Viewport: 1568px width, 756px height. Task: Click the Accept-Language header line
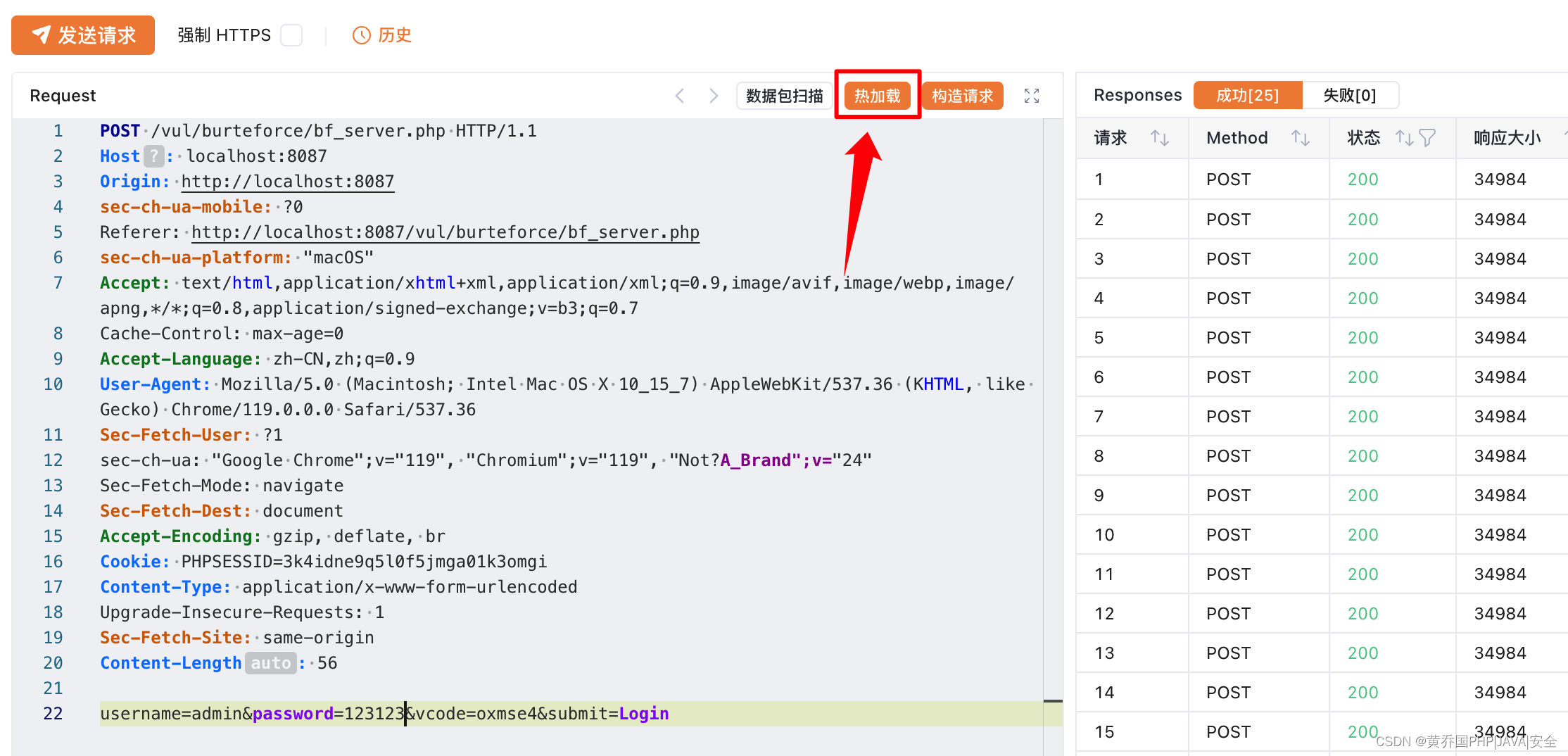point(257,359)
